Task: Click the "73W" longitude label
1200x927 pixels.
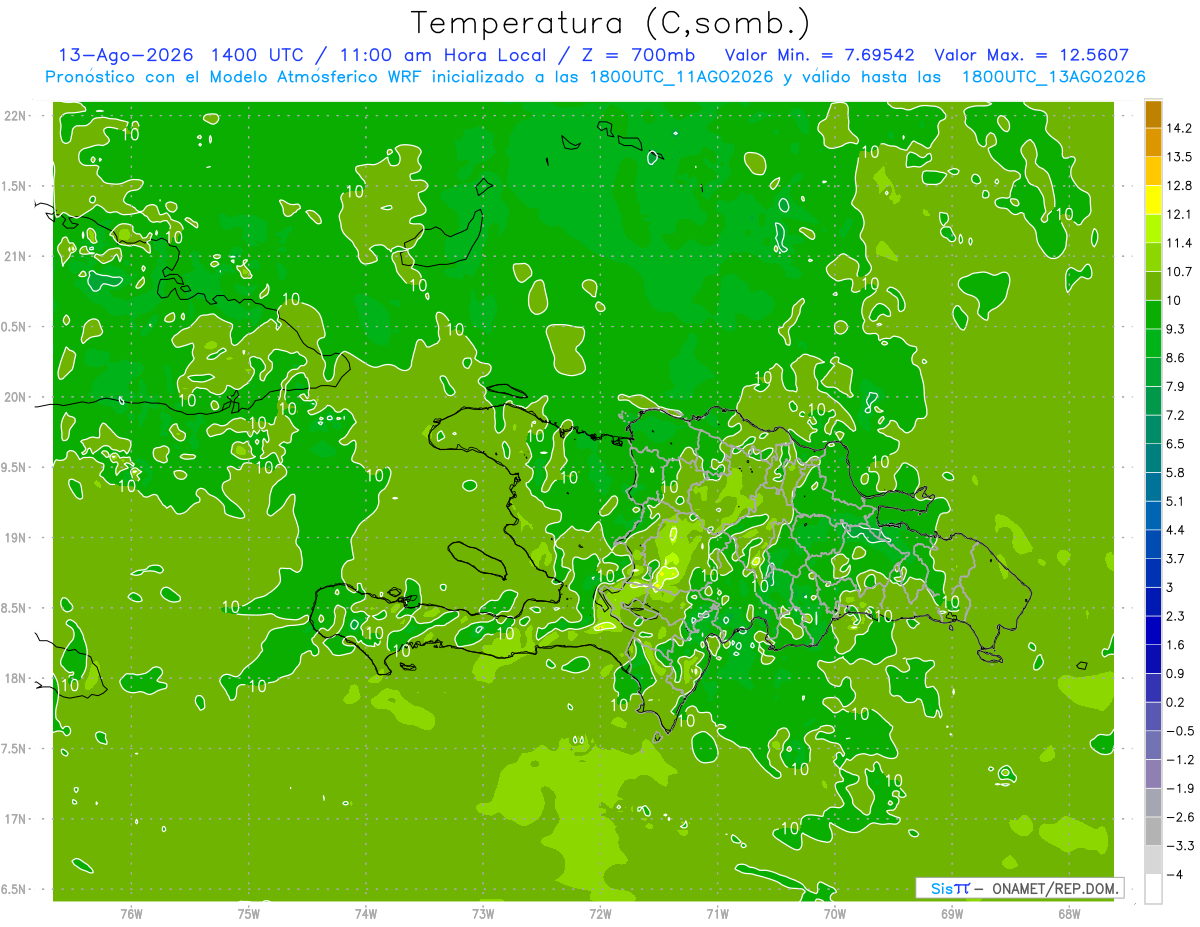Action: tap(483, 913)
